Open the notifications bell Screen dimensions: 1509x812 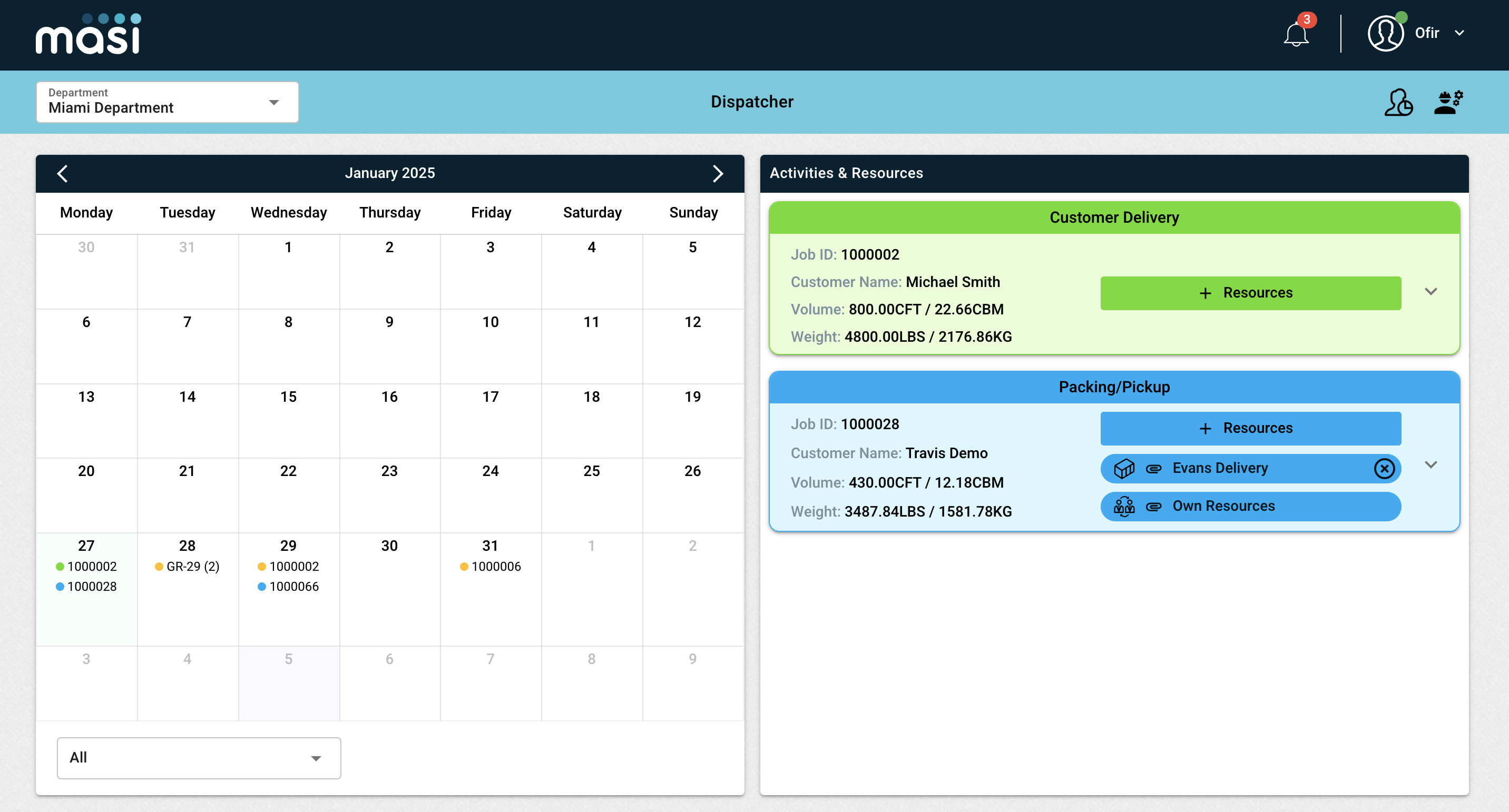point(1296,34)
